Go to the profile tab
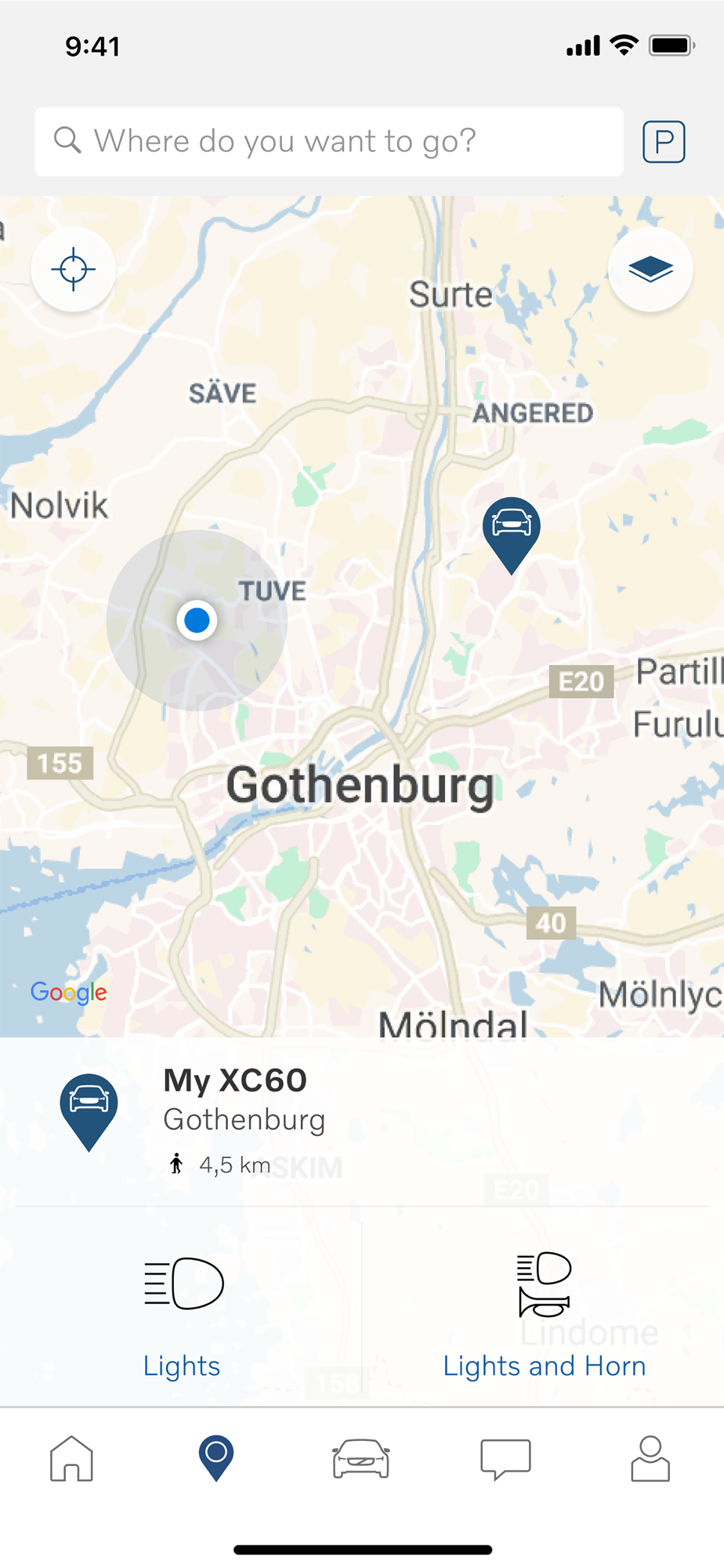This screenshot has width=724, height=1568. point(650,1459)
